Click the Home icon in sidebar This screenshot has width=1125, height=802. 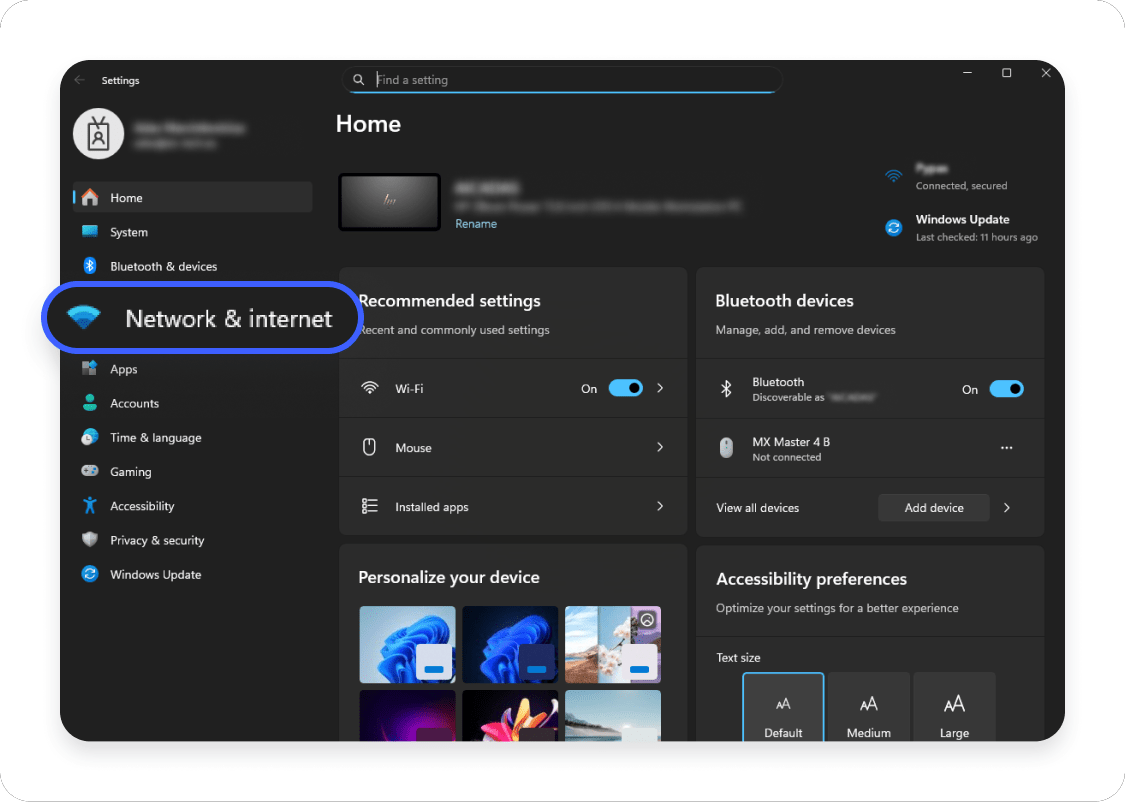tap(90, 197)
